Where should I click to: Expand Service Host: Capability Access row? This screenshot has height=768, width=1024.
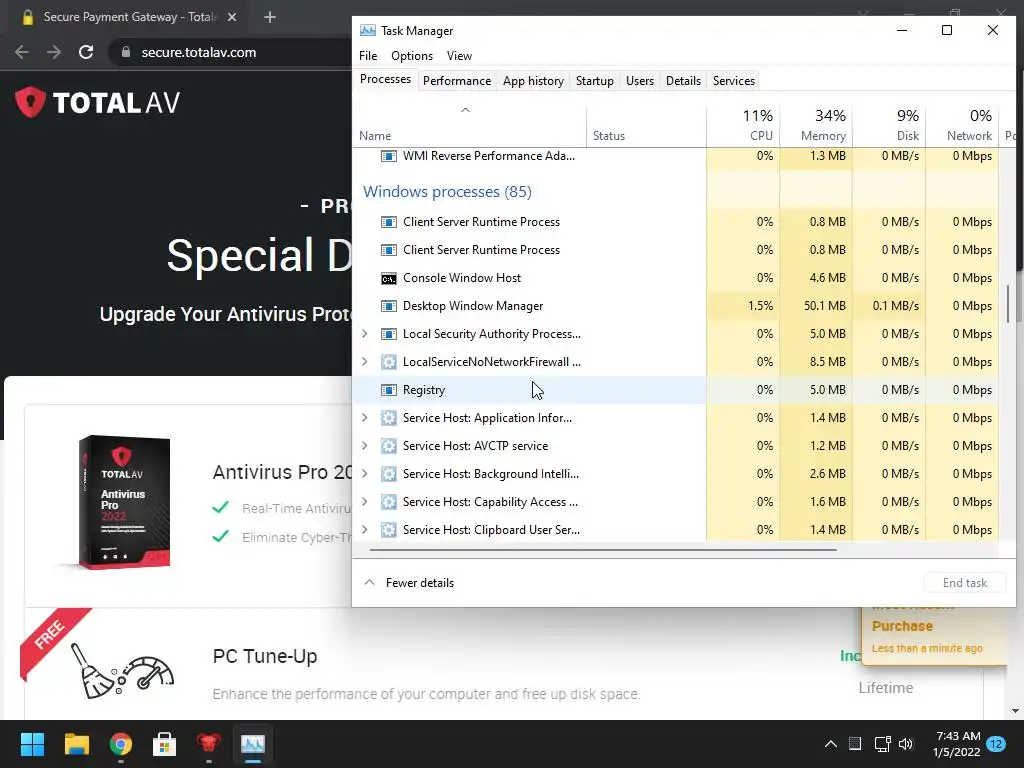point(364,502)
